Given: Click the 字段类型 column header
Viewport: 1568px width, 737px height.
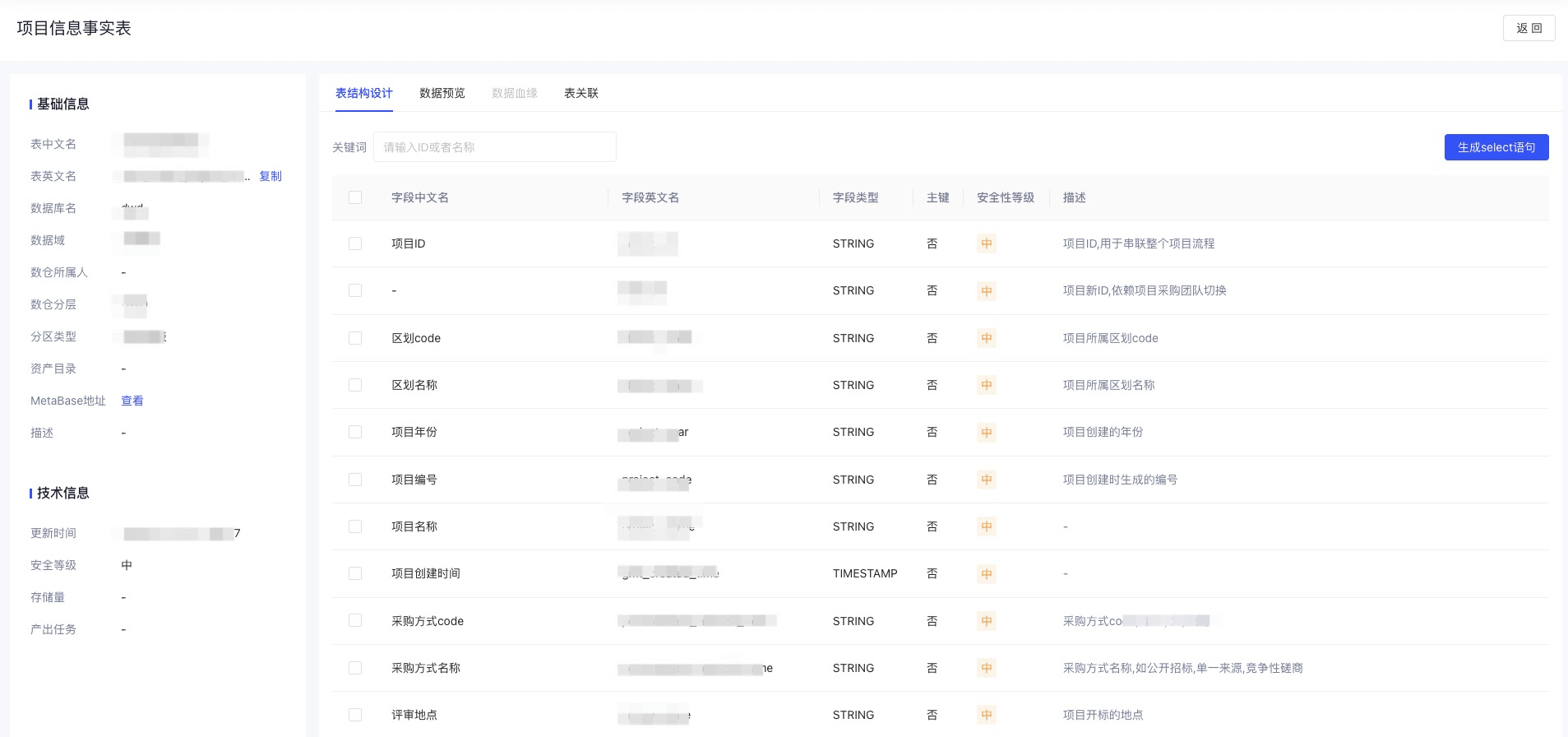Looking at the screenshot, I should point(855,197).
